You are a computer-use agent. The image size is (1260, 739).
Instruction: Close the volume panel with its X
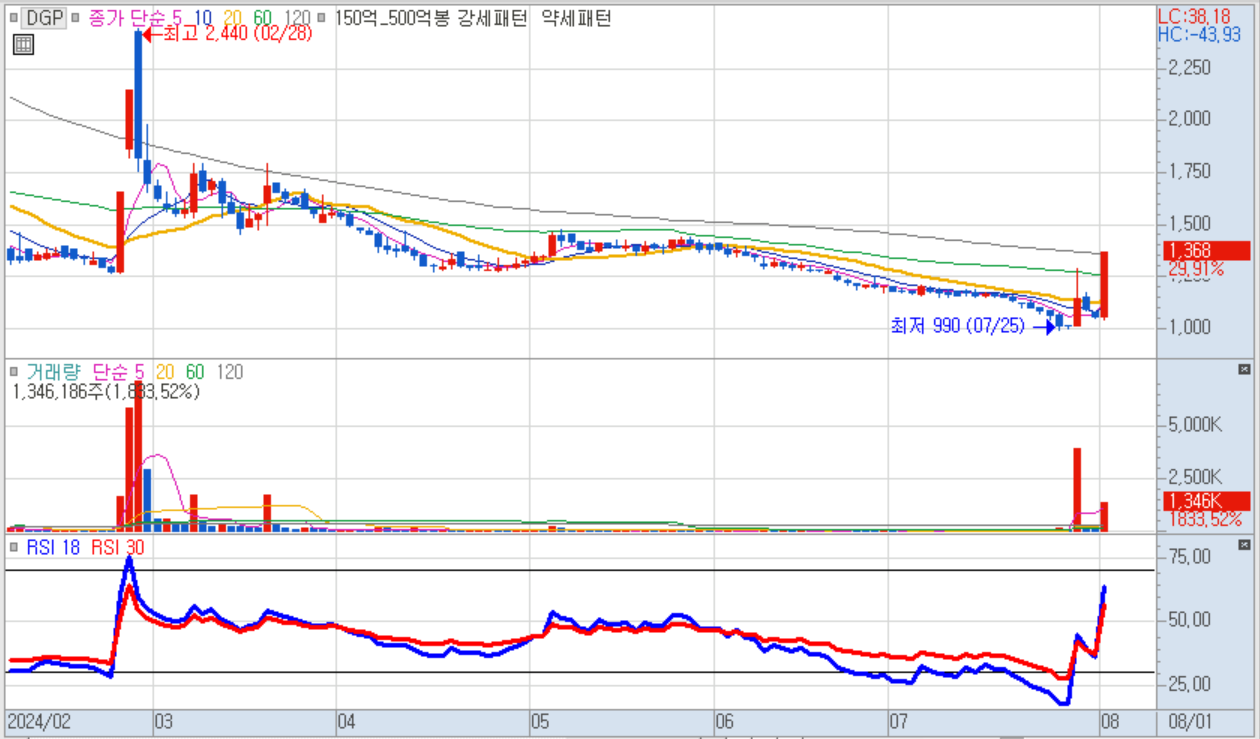click(x=1244, y=369)
